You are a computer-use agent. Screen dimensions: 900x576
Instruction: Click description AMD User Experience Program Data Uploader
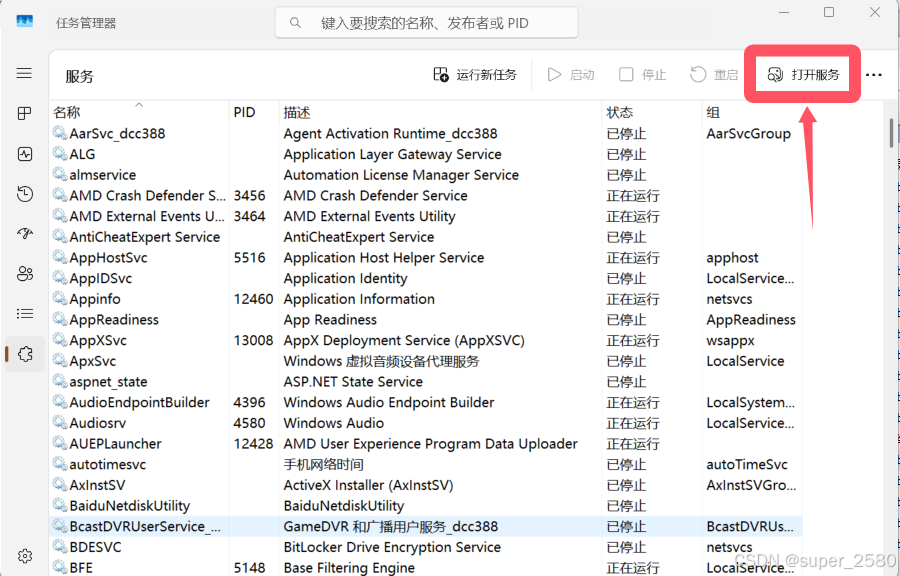(x=430, y=443)
